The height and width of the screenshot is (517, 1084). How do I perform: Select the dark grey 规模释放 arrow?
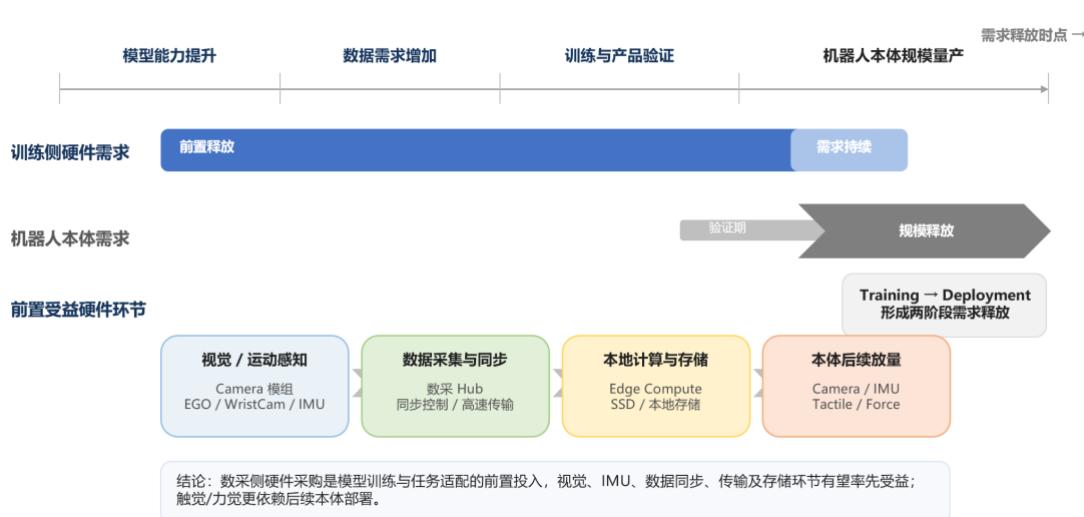coord(925,231)
